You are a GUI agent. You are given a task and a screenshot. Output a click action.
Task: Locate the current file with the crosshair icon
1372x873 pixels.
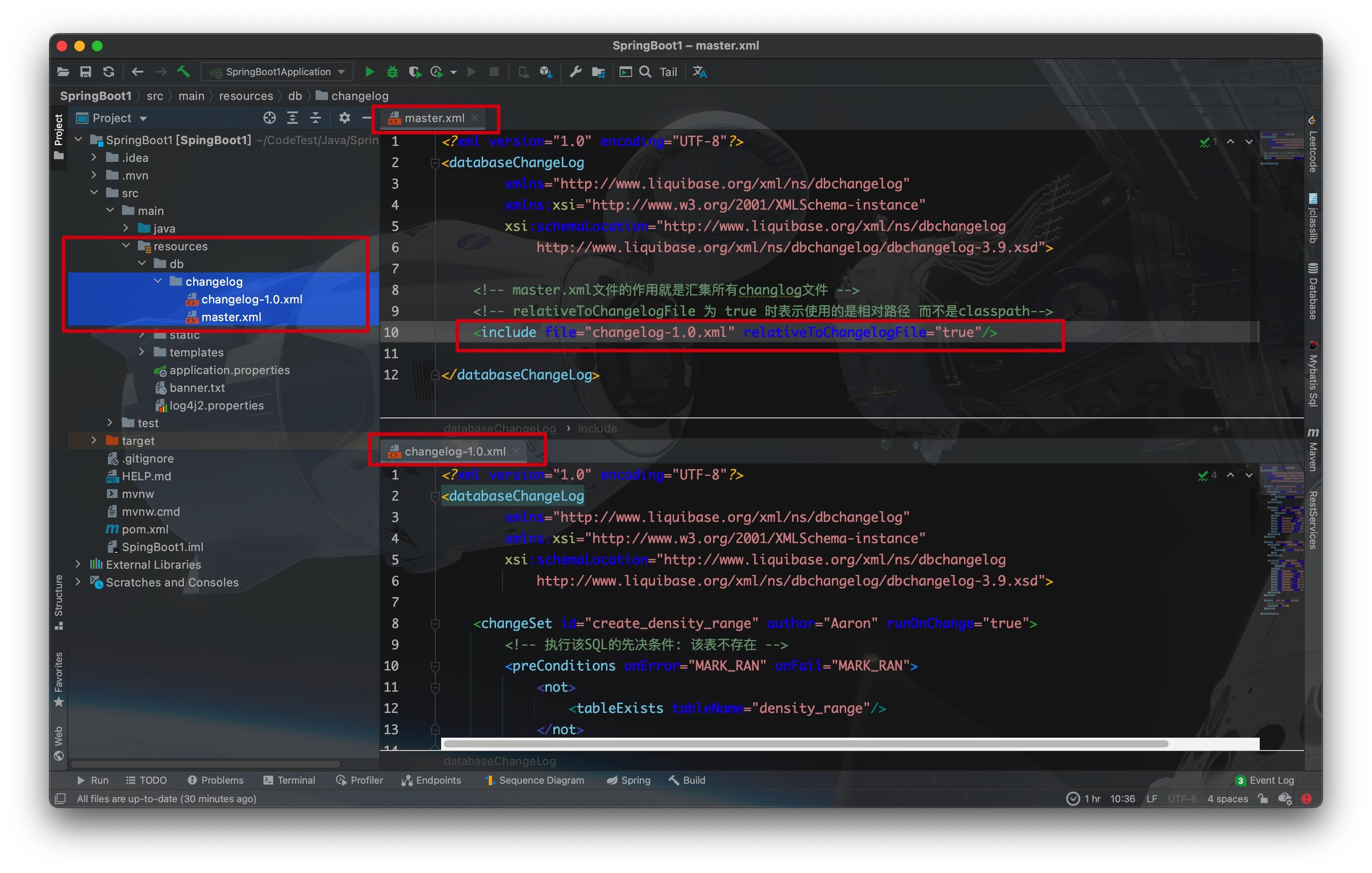[270, 118]
